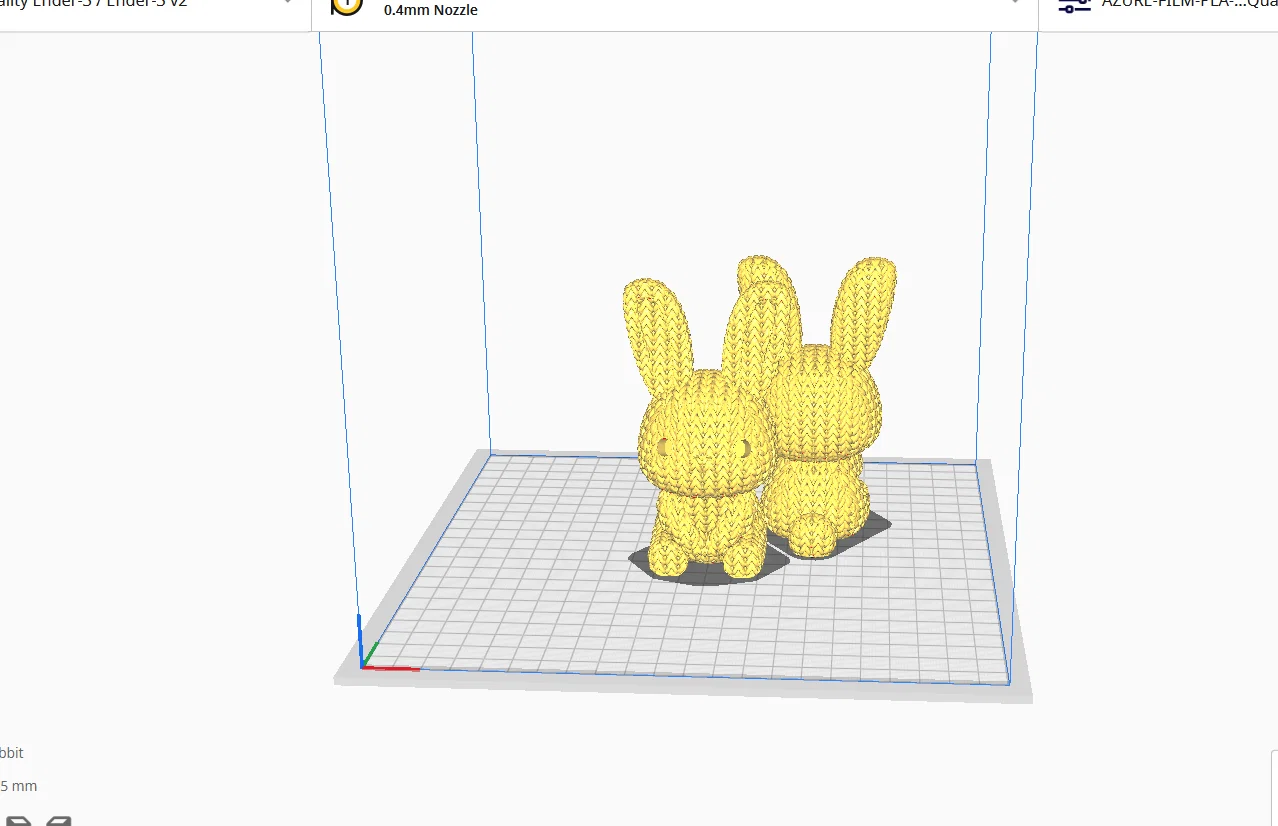Image resolution: width=1278 pixels, height=826 pixels.
Task: Click the '5 mm' dimensions text
Action: 19,786
